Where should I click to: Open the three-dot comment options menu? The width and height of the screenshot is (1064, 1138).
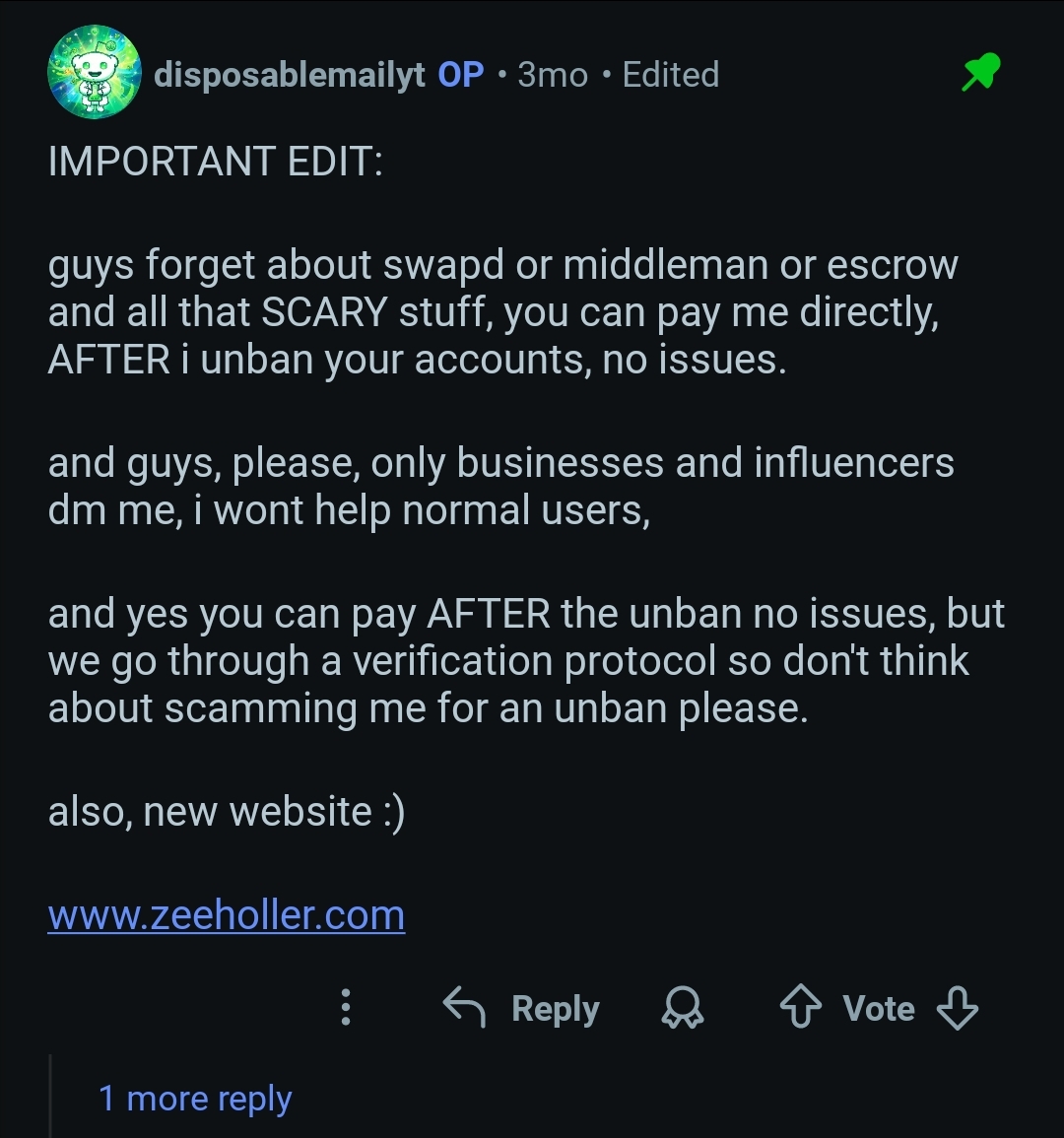[345, 1008]
